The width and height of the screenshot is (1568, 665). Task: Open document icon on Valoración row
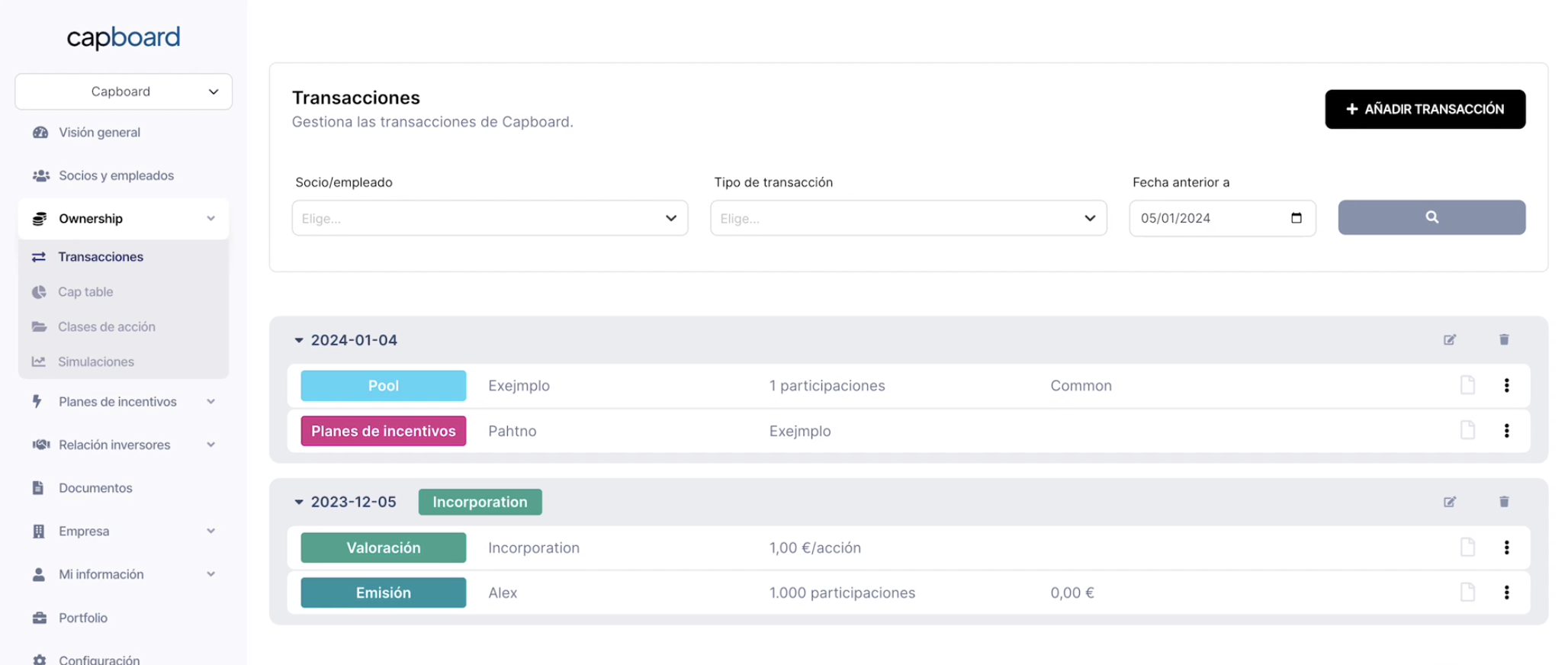1467,547
